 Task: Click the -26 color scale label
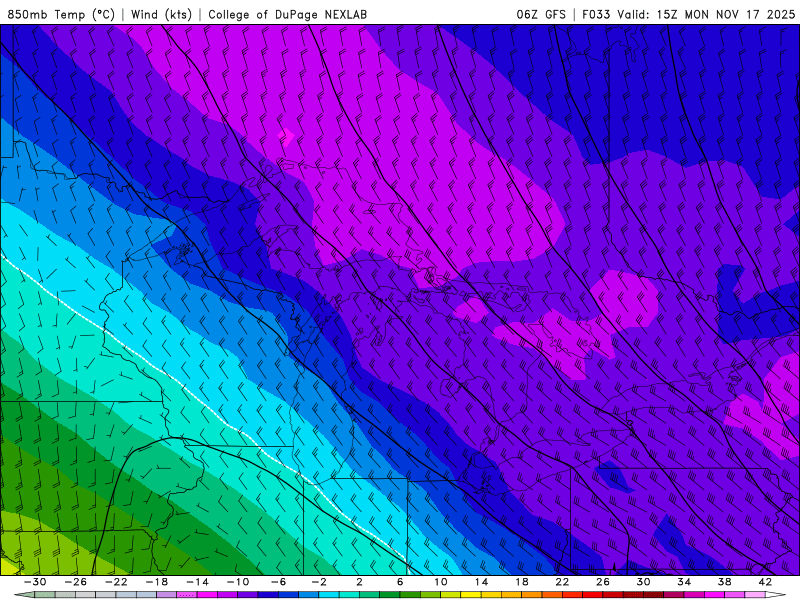tap(76, 582)
